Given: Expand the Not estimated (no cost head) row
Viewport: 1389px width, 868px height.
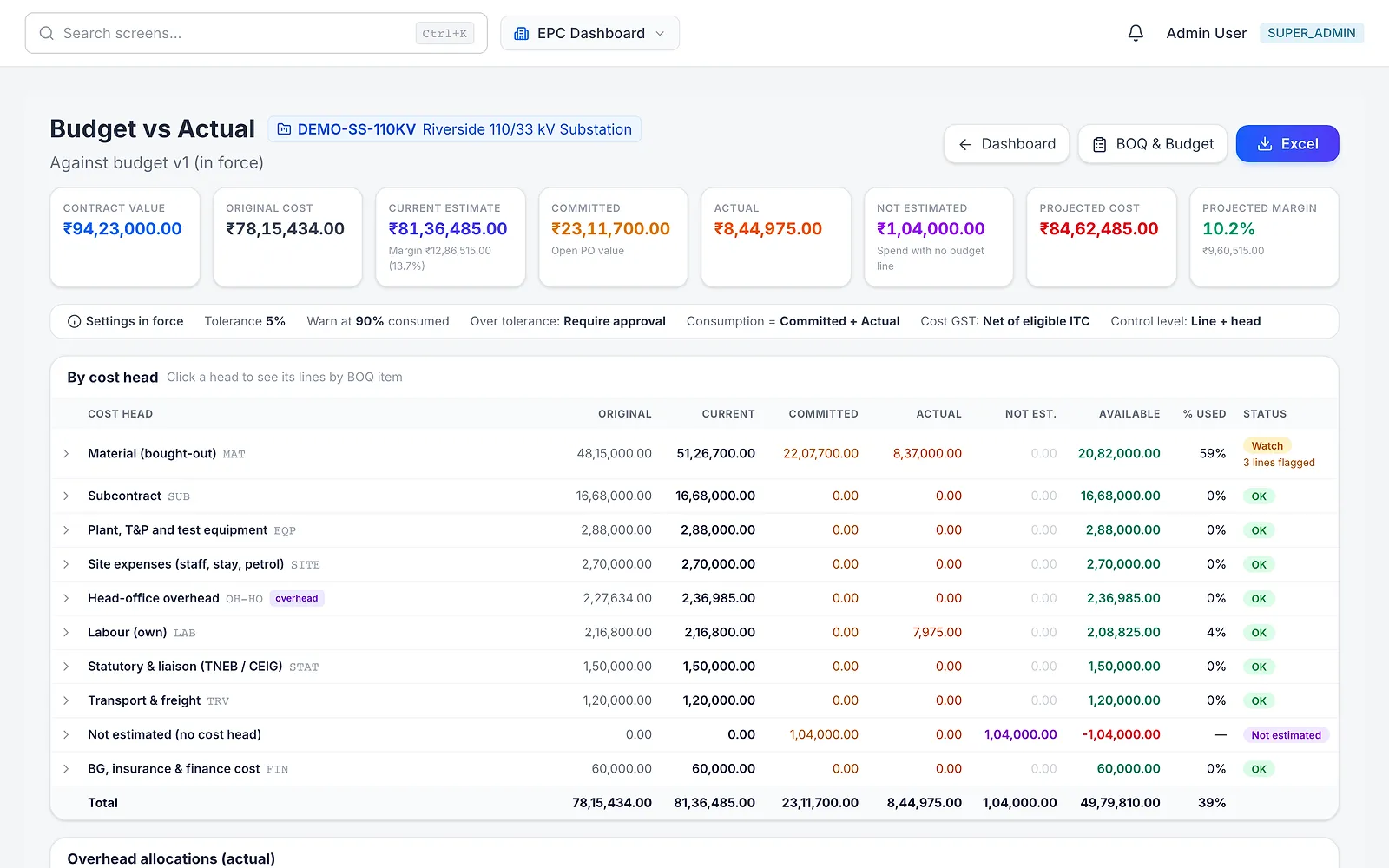Looking at the screenshot, I should click(x=66, y=735).
